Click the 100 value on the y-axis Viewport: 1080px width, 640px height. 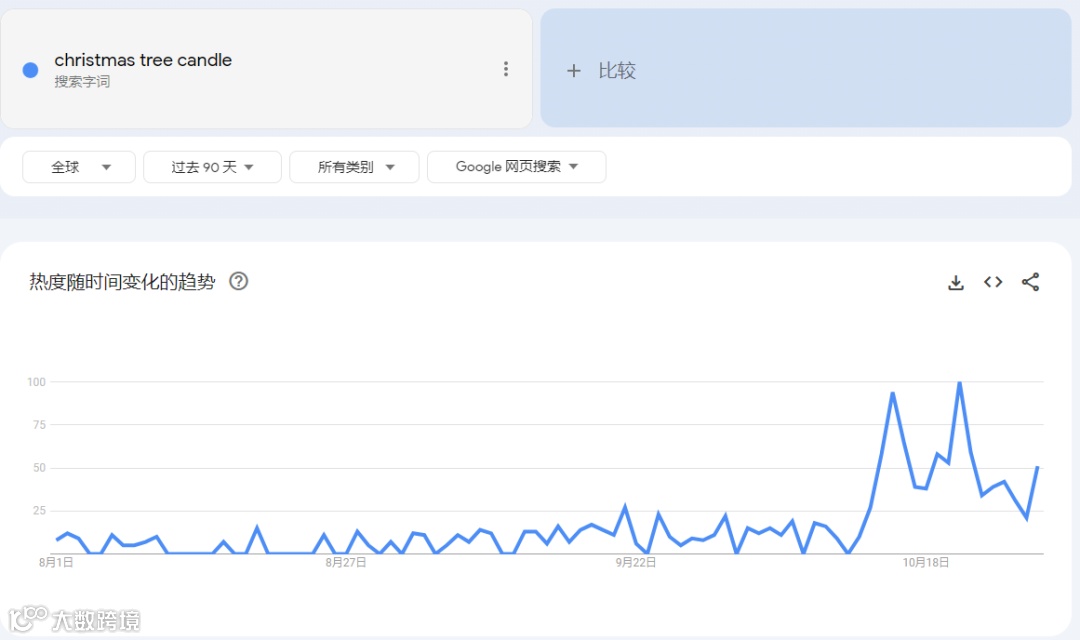point(37,382)
